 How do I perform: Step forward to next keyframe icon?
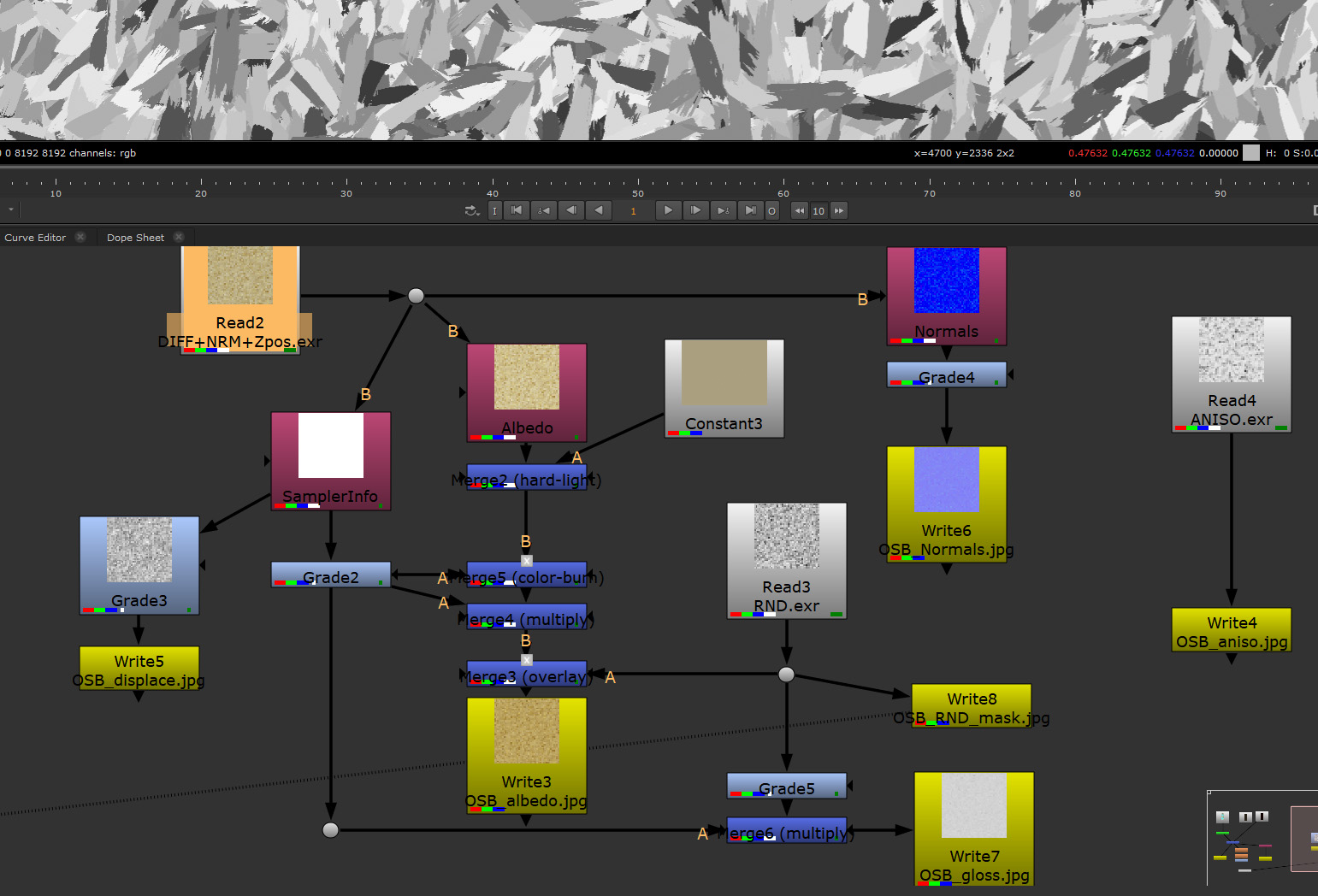coord(723,210)
